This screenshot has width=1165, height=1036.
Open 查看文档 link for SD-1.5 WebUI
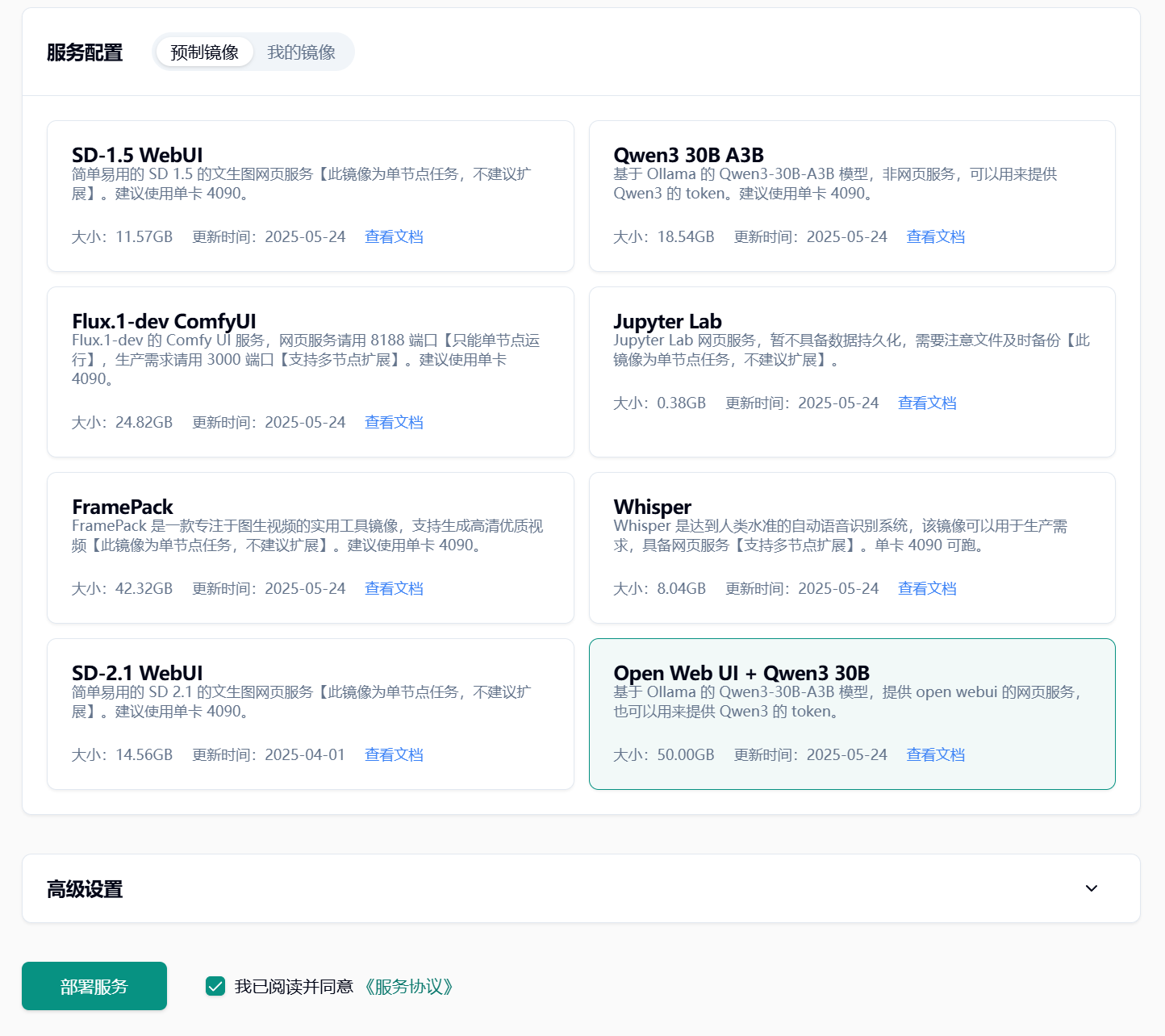coord(394,237)
